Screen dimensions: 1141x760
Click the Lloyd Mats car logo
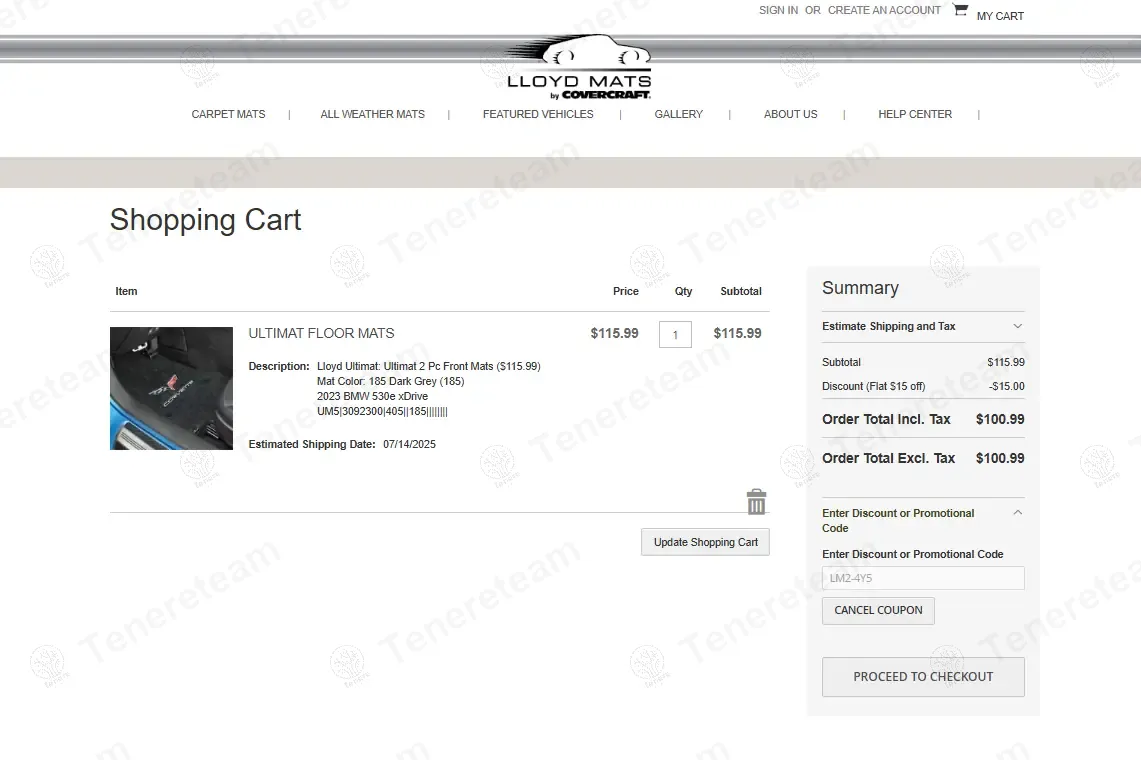click(x=579, y=68)
